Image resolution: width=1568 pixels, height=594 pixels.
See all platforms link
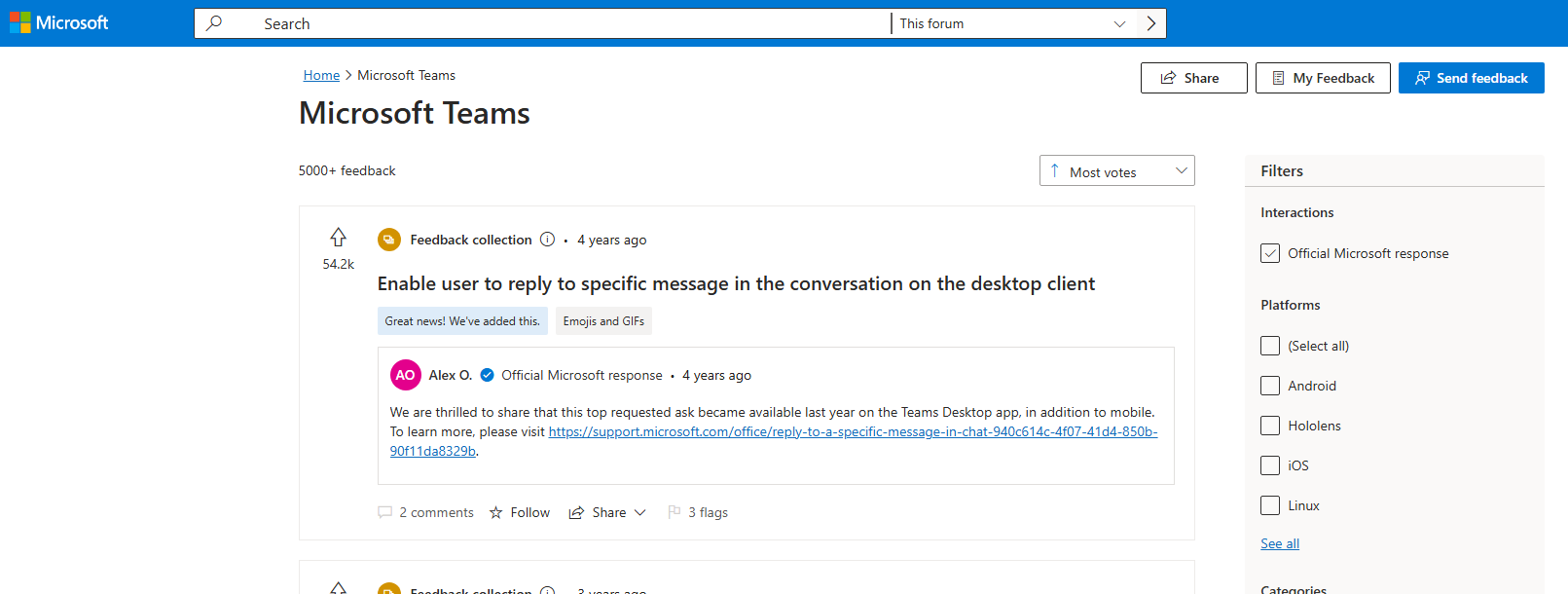(1280, 543)
